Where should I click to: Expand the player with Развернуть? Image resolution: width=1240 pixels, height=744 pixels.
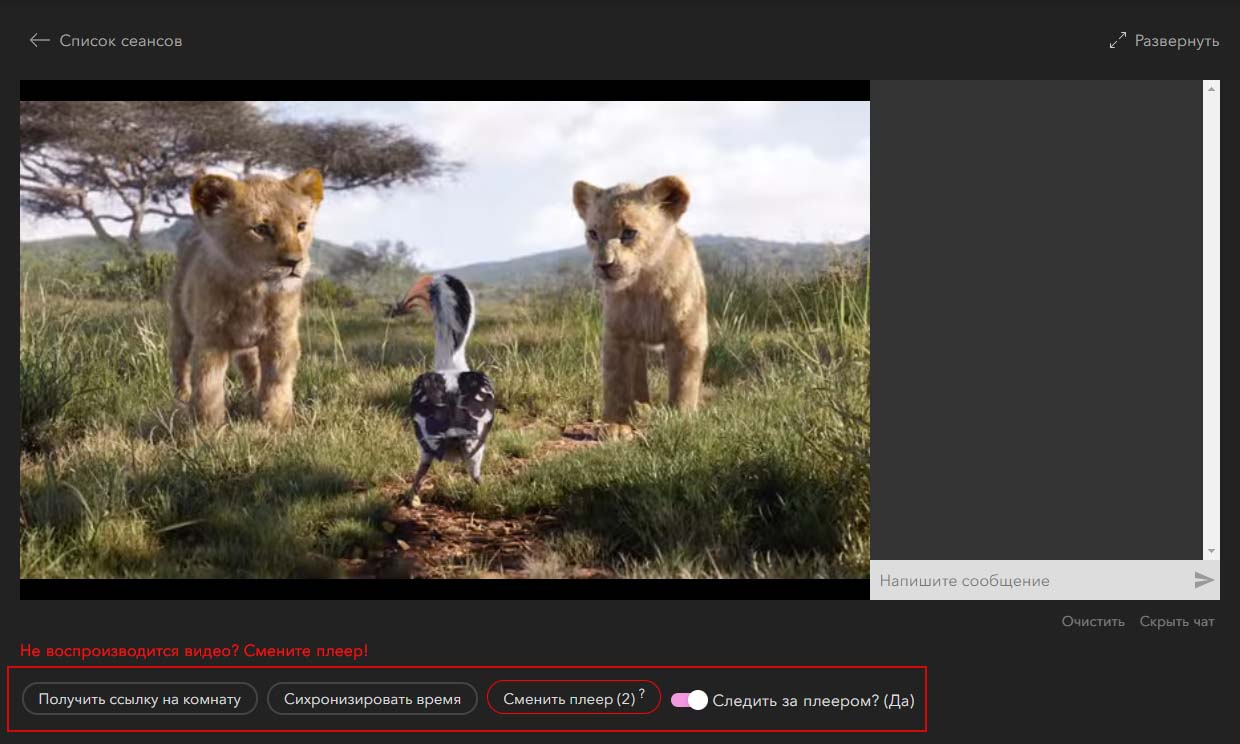click(x=1177, y=41)
